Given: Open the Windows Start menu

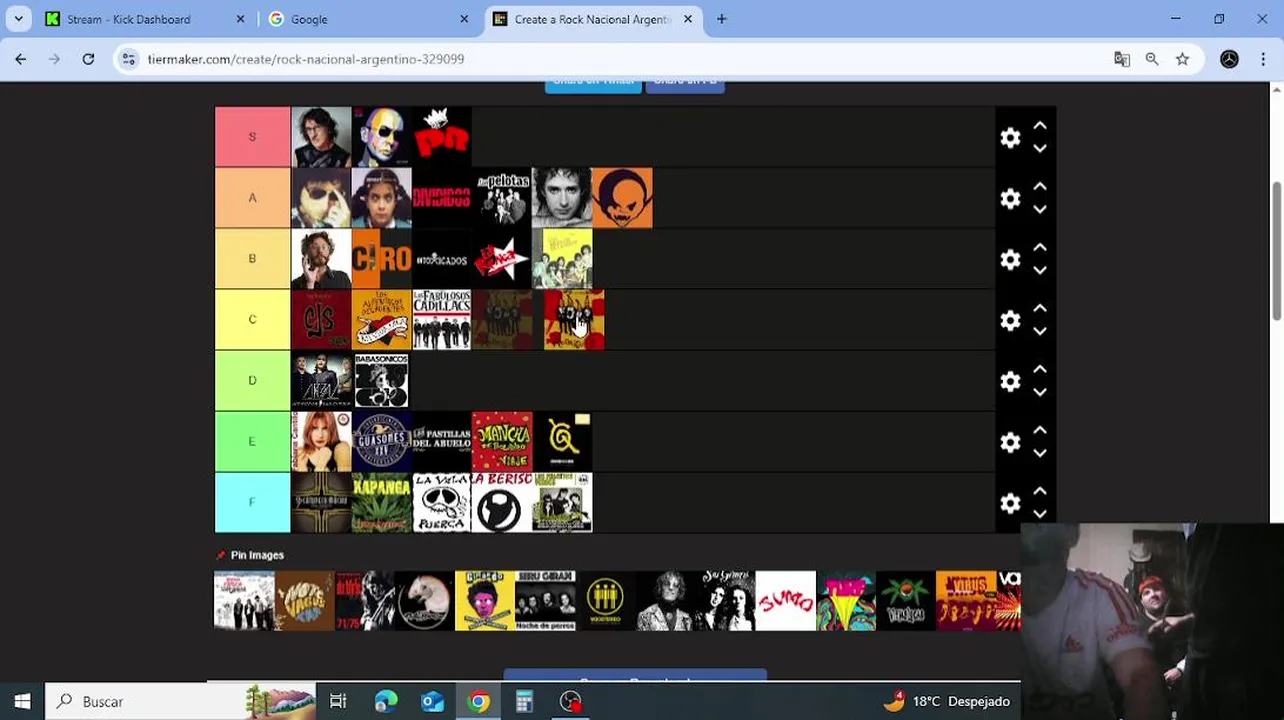Looking at the screenshot, I should pos(22,701).
